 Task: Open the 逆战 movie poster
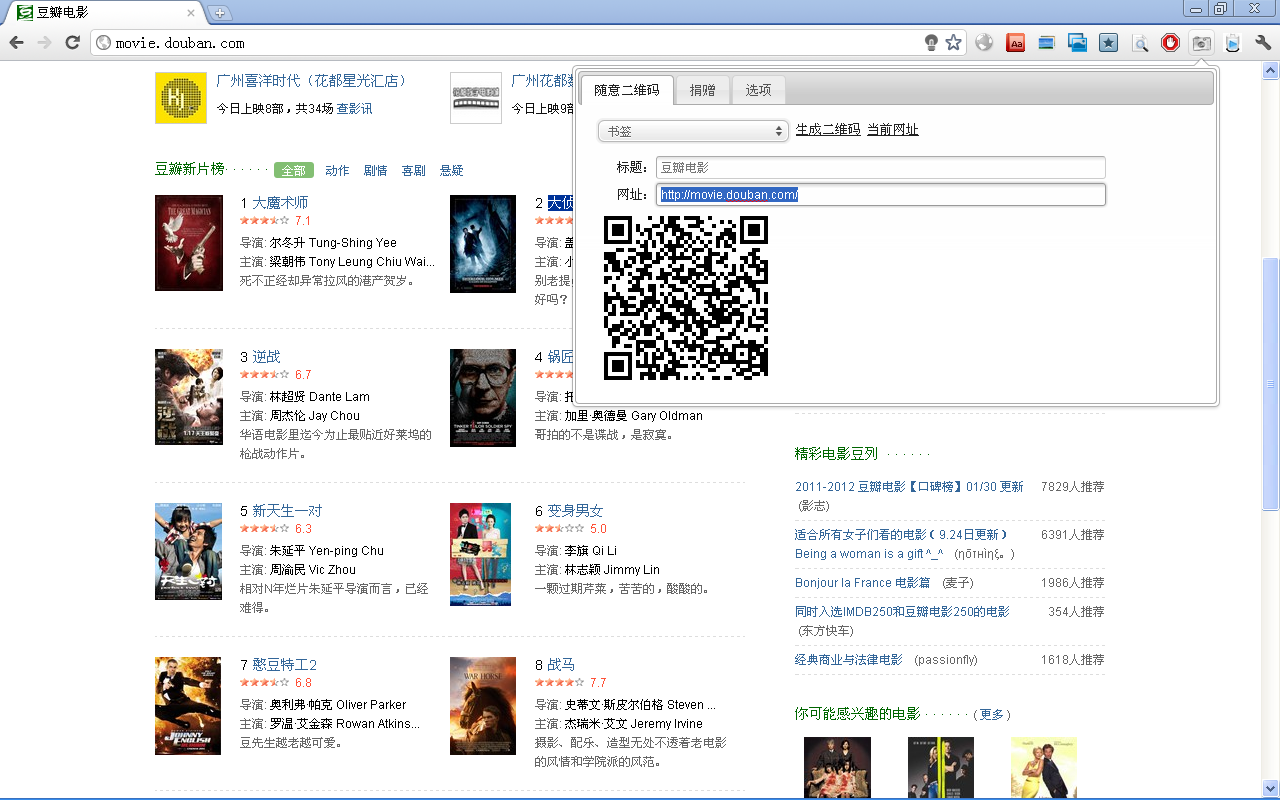pos(189,397)
